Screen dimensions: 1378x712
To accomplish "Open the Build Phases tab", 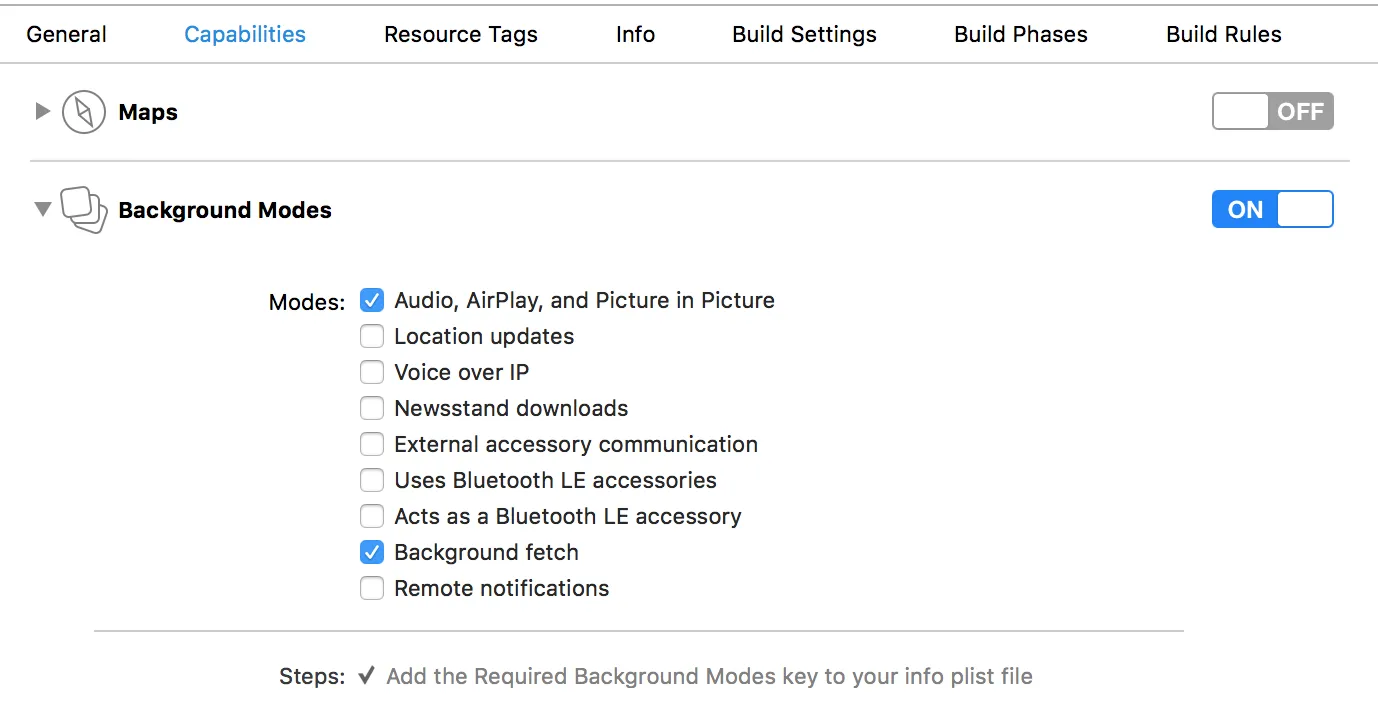I will 1020,34.
